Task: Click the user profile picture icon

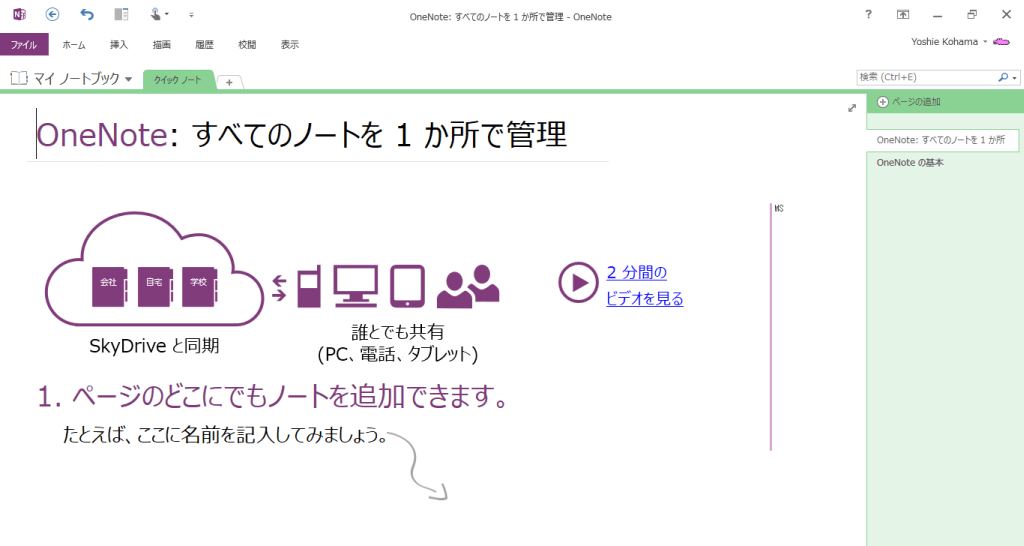Action: [x=1001, y=42]
